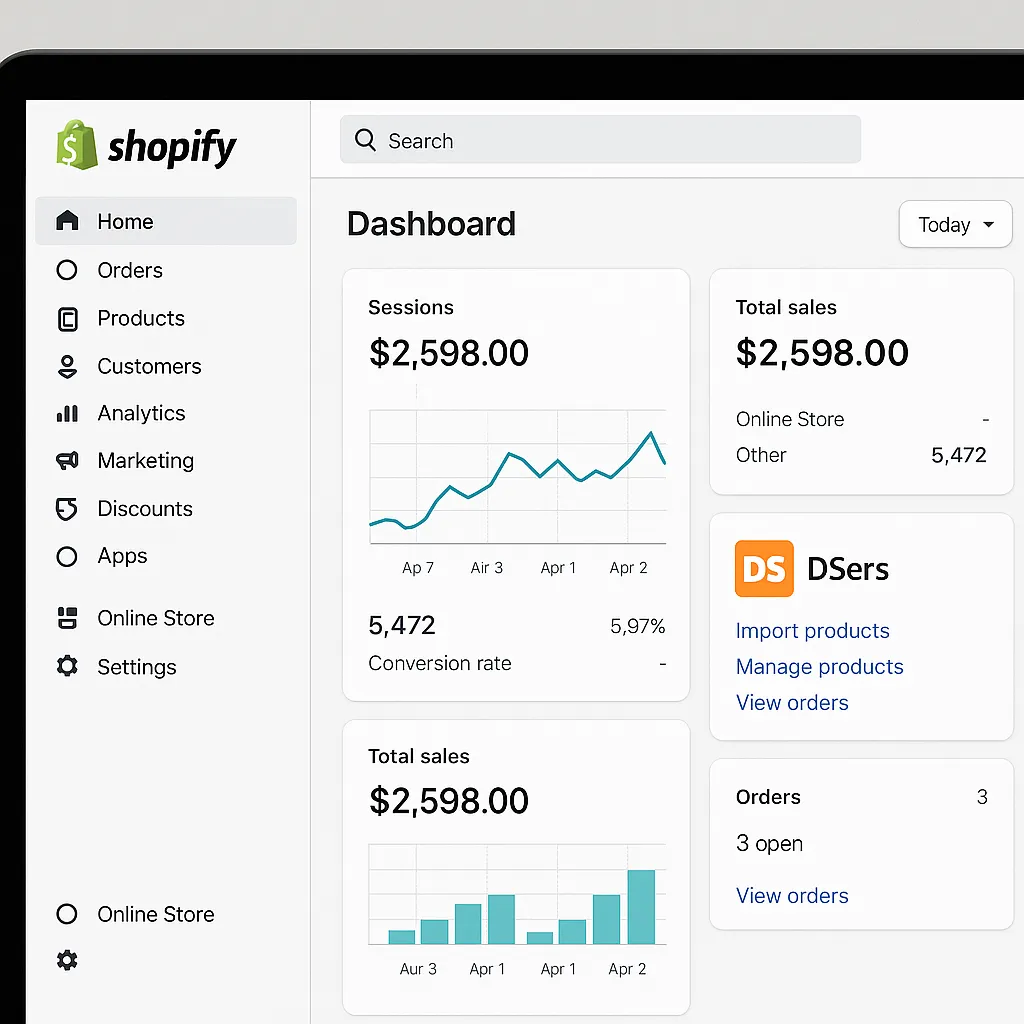Select Discounts in the sidebar
Viewport: 1024px width, 1024px height.
(x=145, y=509)
